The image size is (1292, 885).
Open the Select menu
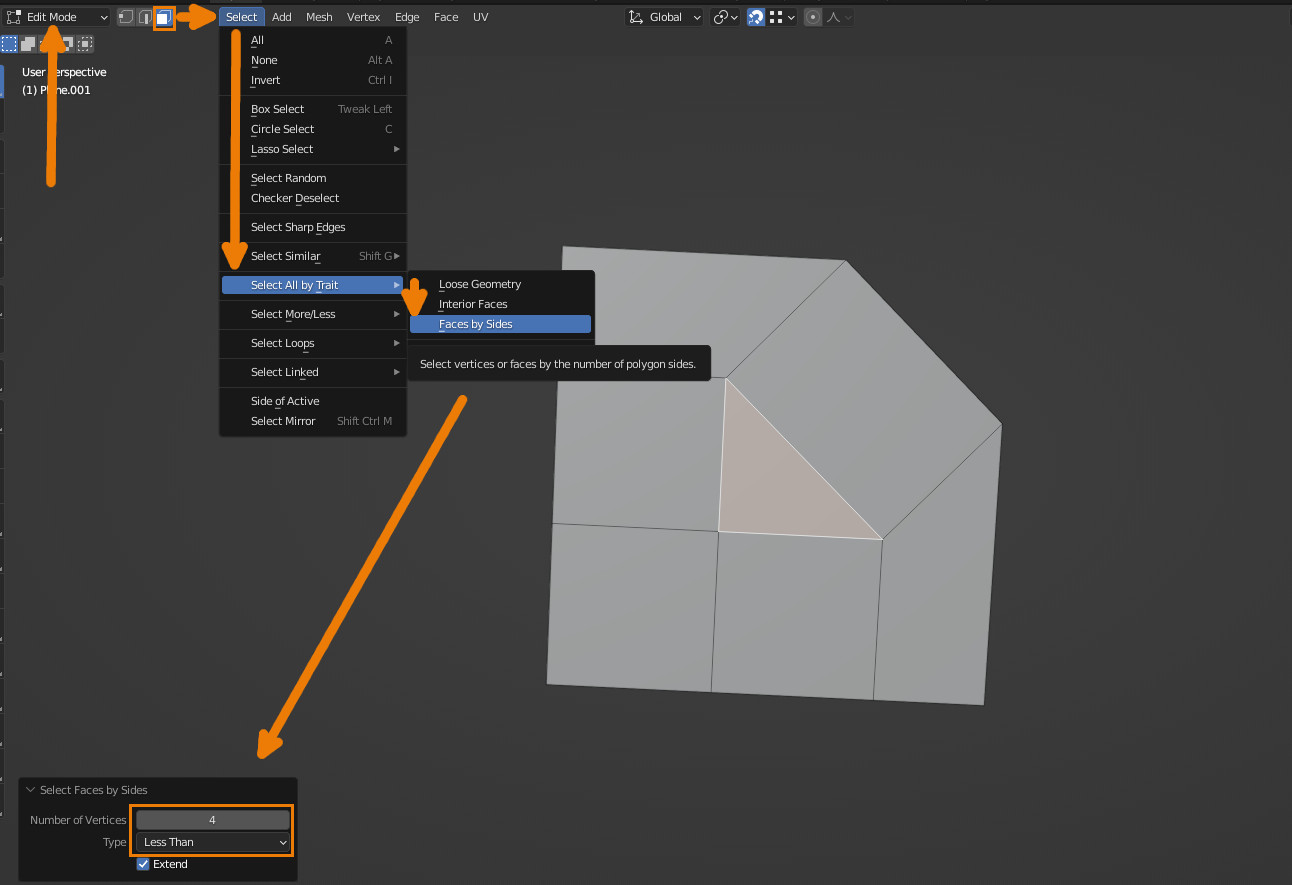point(241,17)
